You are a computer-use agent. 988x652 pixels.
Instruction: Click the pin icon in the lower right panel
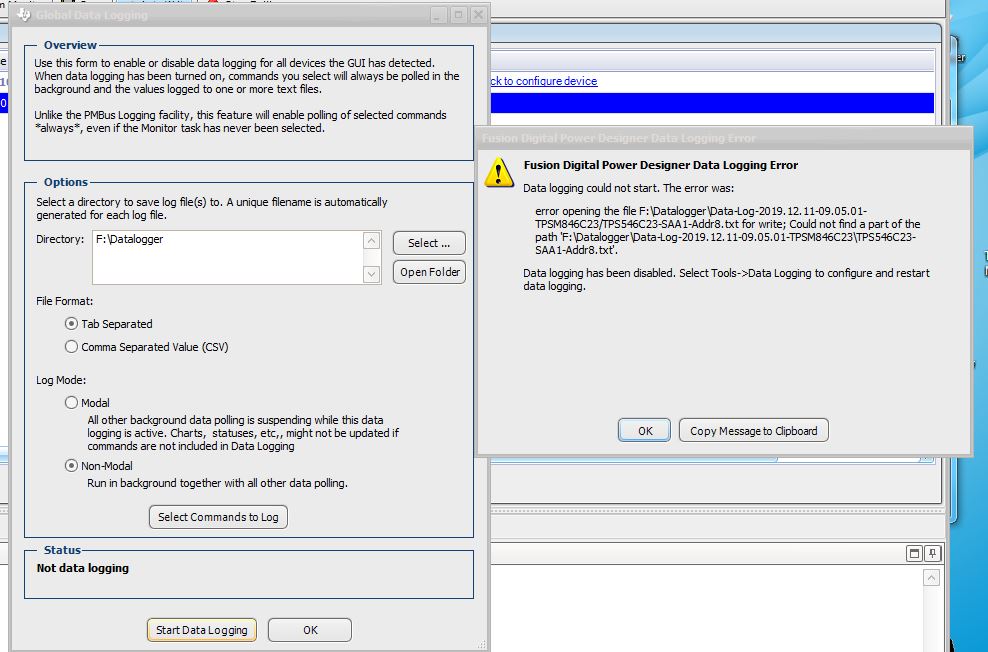pyautogui.click(x=932, y=554)
